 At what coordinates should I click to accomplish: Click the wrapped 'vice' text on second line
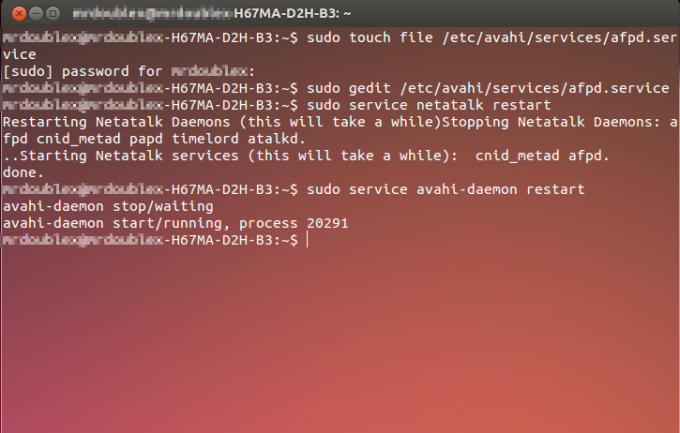pyautogui.click(x=18, y=53)
